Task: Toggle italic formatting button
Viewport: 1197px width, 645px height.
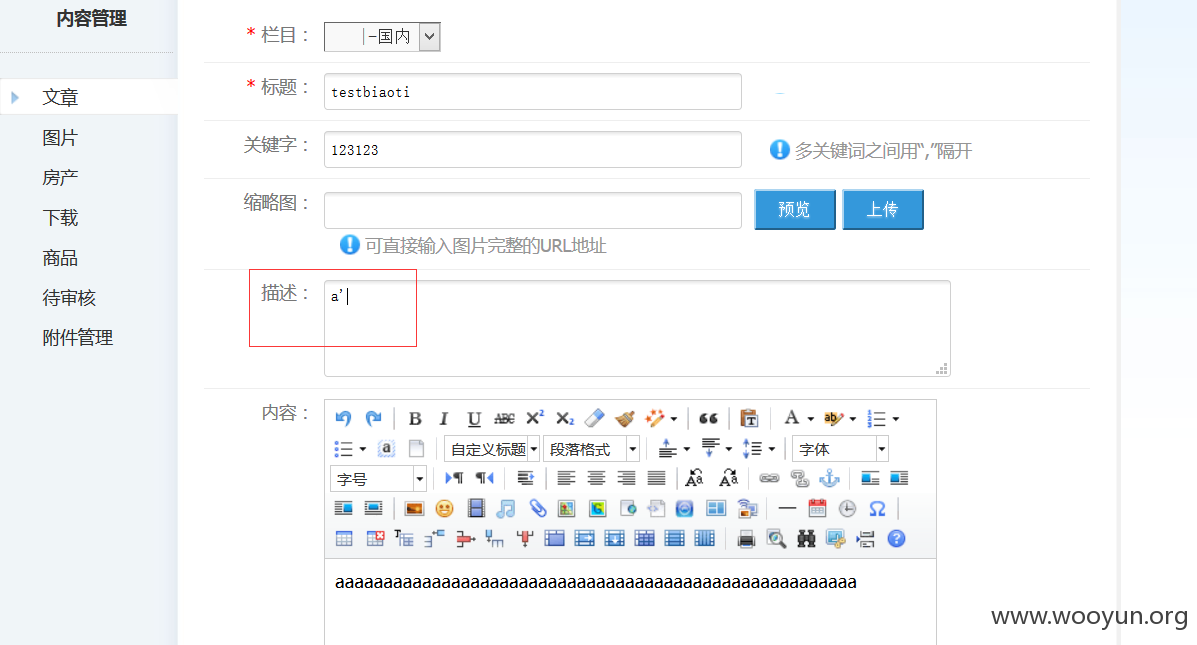Action: point(444,418)
